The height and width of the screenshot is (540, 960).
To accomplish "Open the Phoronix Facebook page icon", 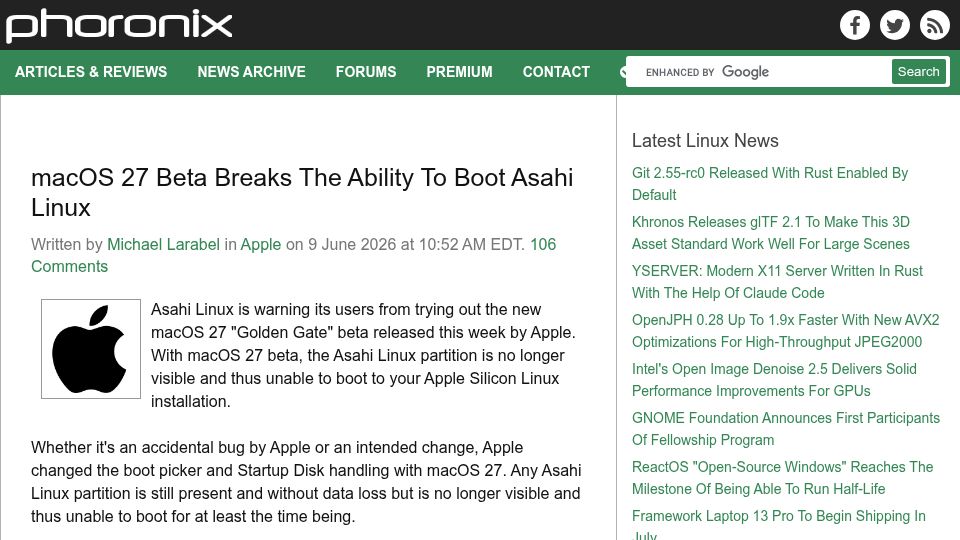I will pyautogui.click(x=855, y=25).
